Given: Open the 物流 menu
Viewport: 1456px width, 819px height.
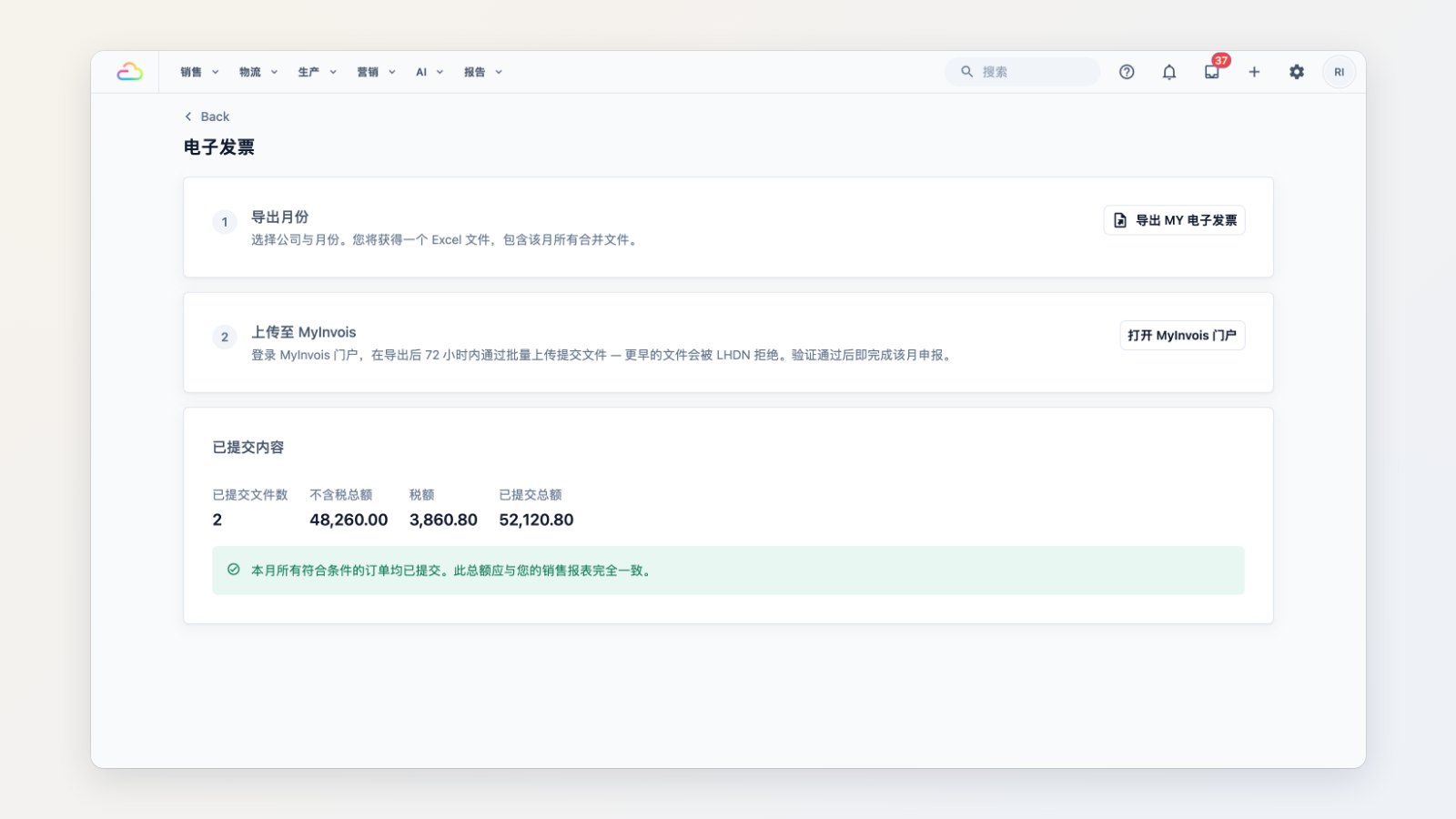Looking at the screenshot, I should click(258, 72).
